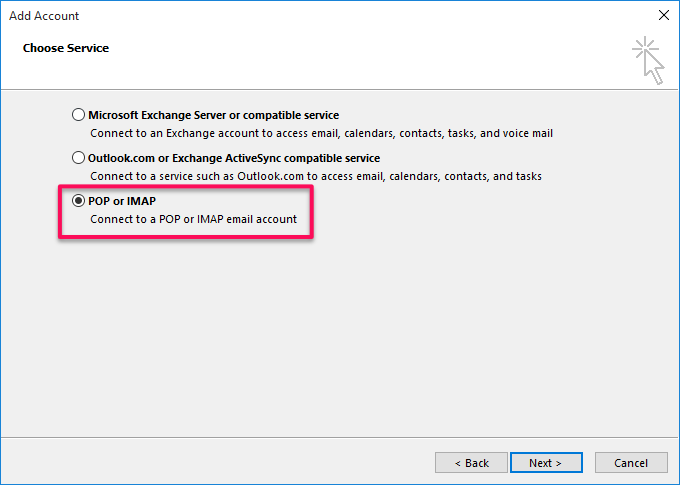The image size is (680, 485).
Task: Choose the Outlook.com or Exchange ActiveSync radio circle
Action: click(79, 158)
